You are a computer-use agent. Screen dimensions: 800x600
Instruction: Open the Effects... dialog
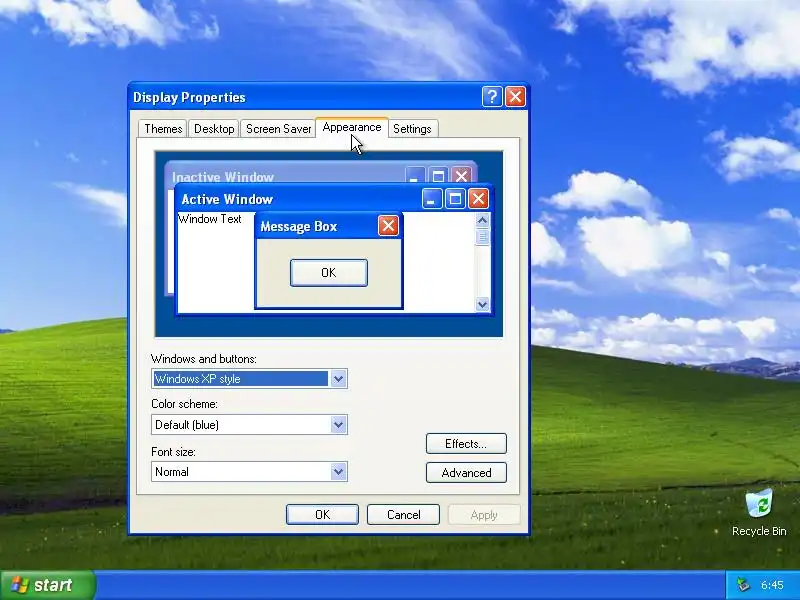point(466,443)
